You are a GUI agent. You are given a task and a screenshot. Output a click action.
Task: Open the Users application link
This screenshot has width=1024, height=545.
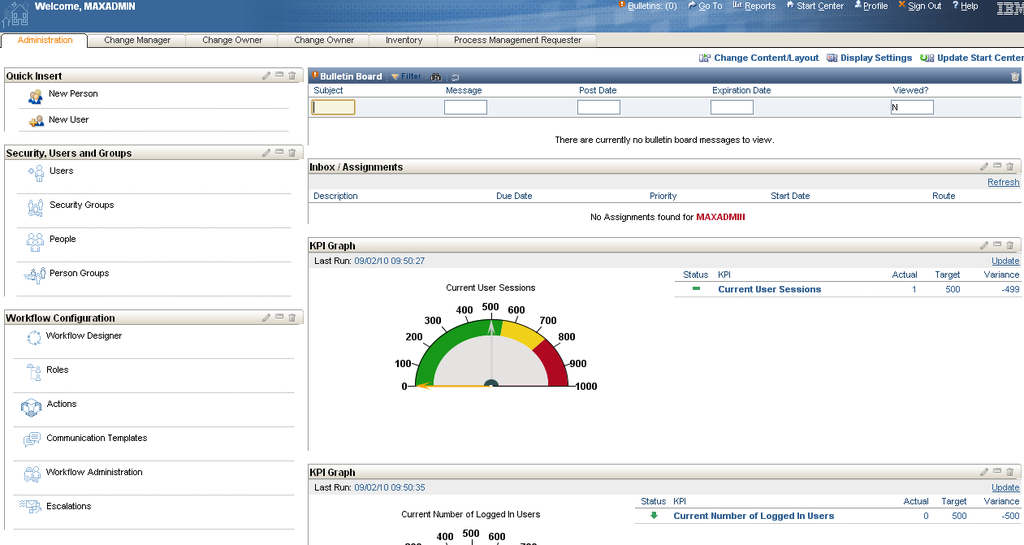(x=61, y=171)
